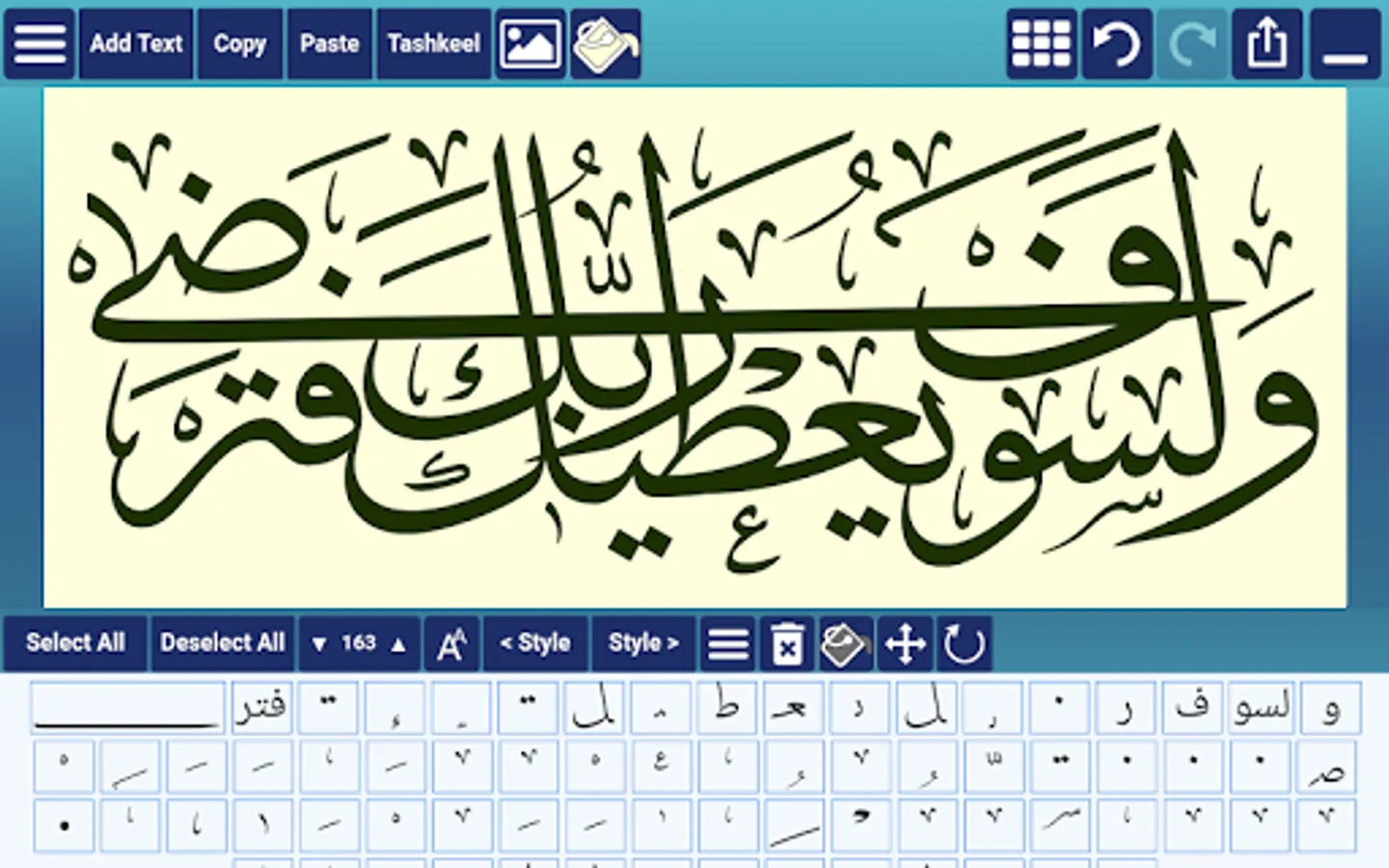This screenshot has width=1389, height=868.
Task: Click the share/export icon
Action: (x=1266, y=44)
